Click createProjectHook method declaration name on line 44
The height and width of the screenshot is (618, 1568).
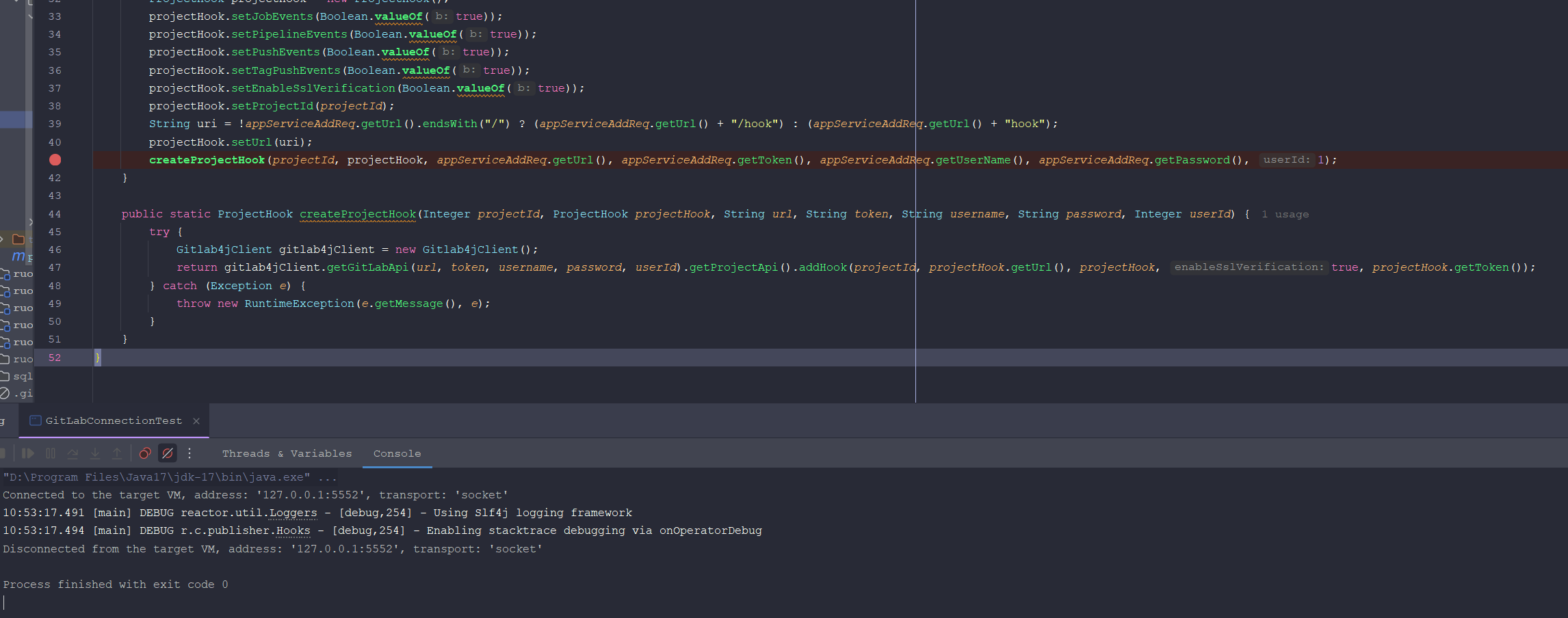coord(358,214)
